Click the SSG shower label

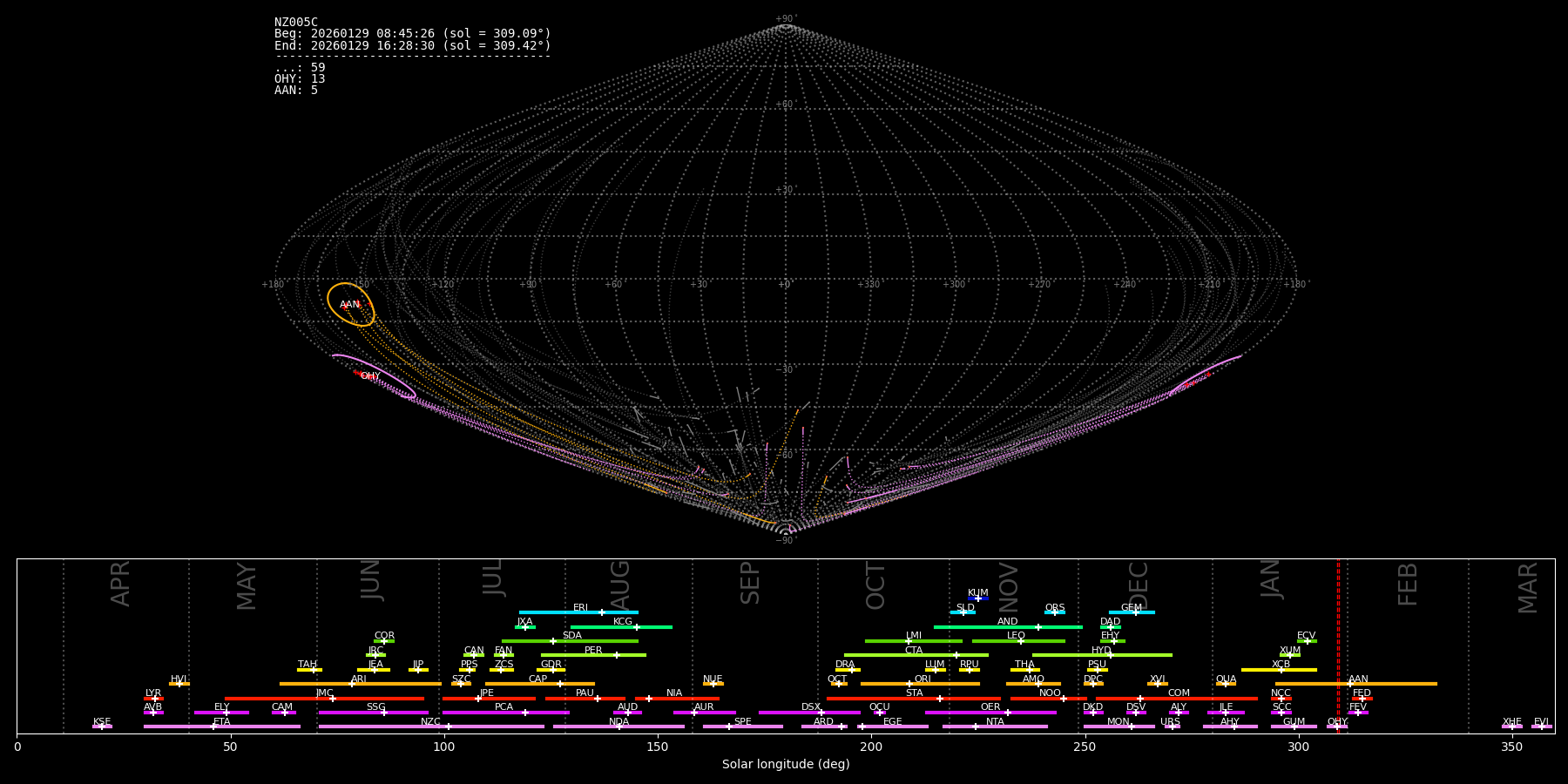375,707
